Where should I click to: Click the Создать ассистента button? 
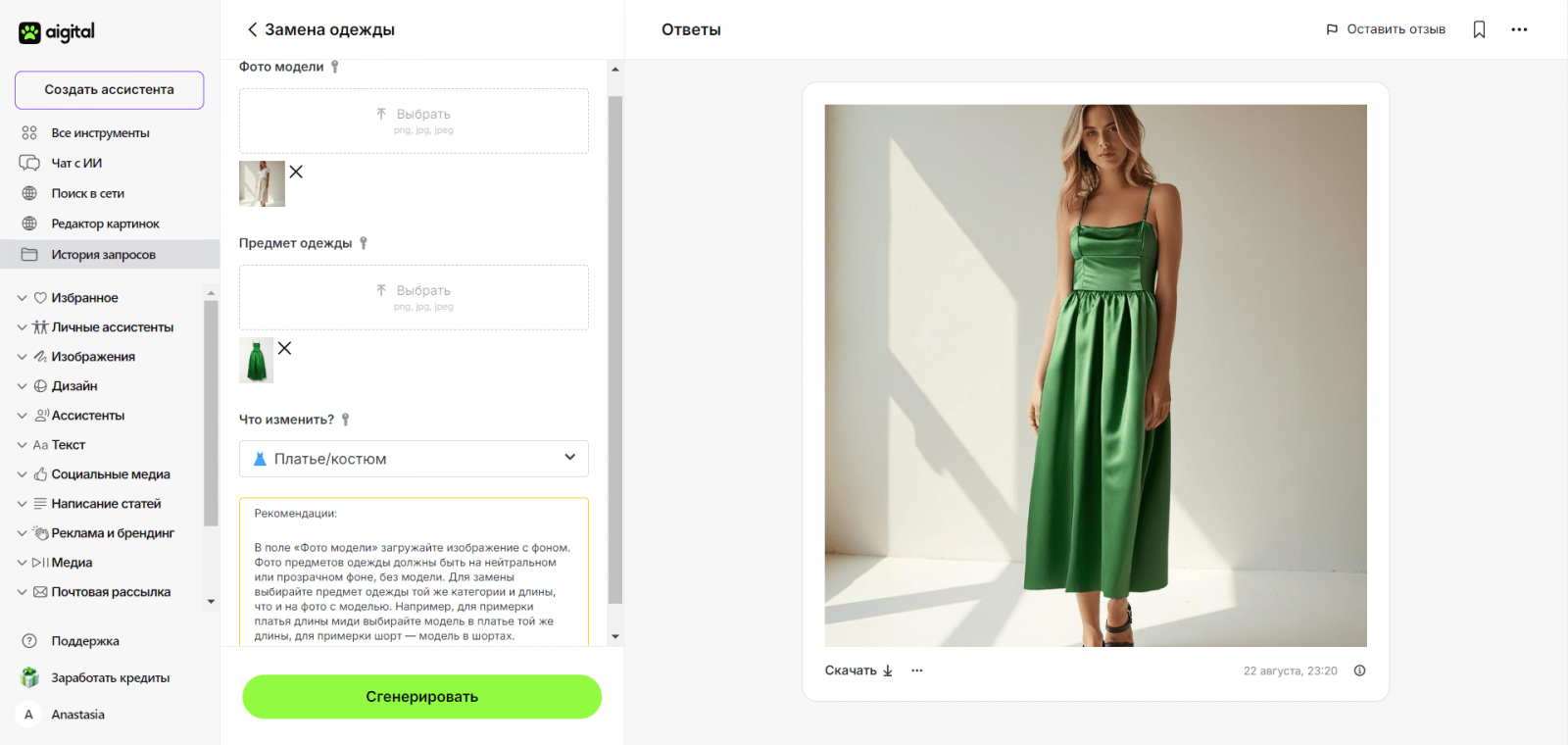(110, 90)
